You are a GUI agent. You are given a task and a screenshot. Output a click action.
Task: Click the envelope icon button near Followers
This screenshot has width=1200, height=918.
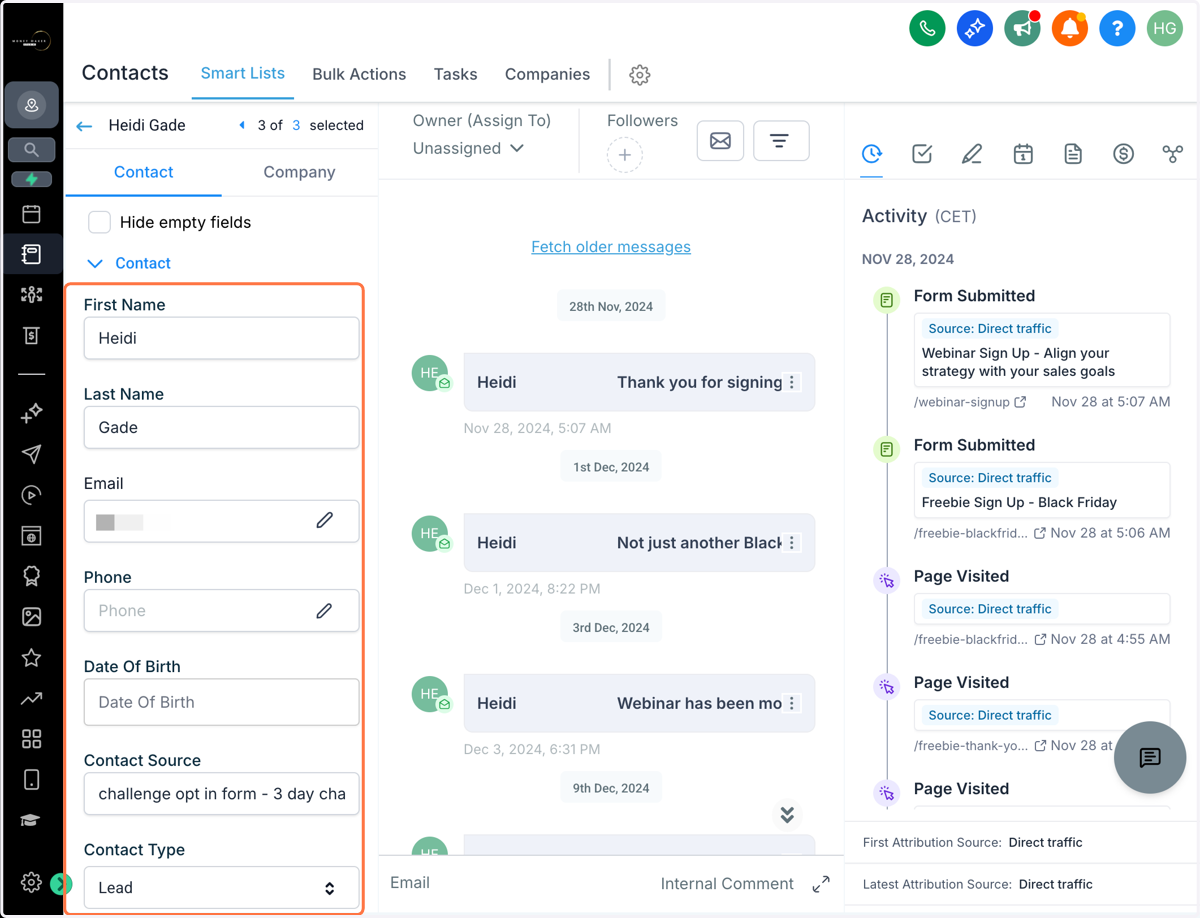(x=720, y=141)
